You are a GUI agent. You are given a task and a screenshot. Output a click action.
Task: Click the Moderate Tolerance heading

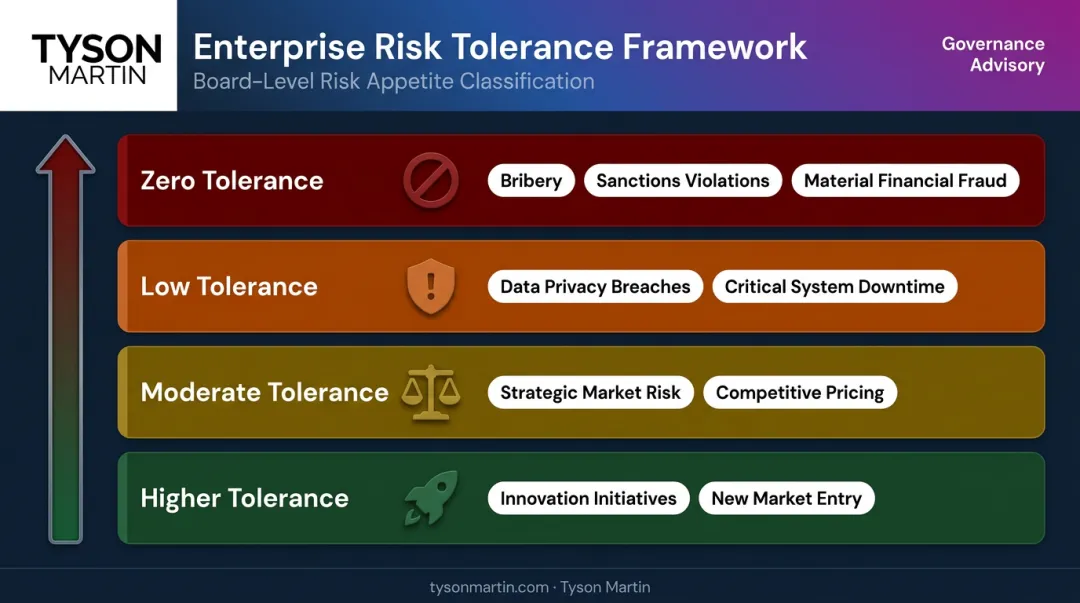(264, 392)
